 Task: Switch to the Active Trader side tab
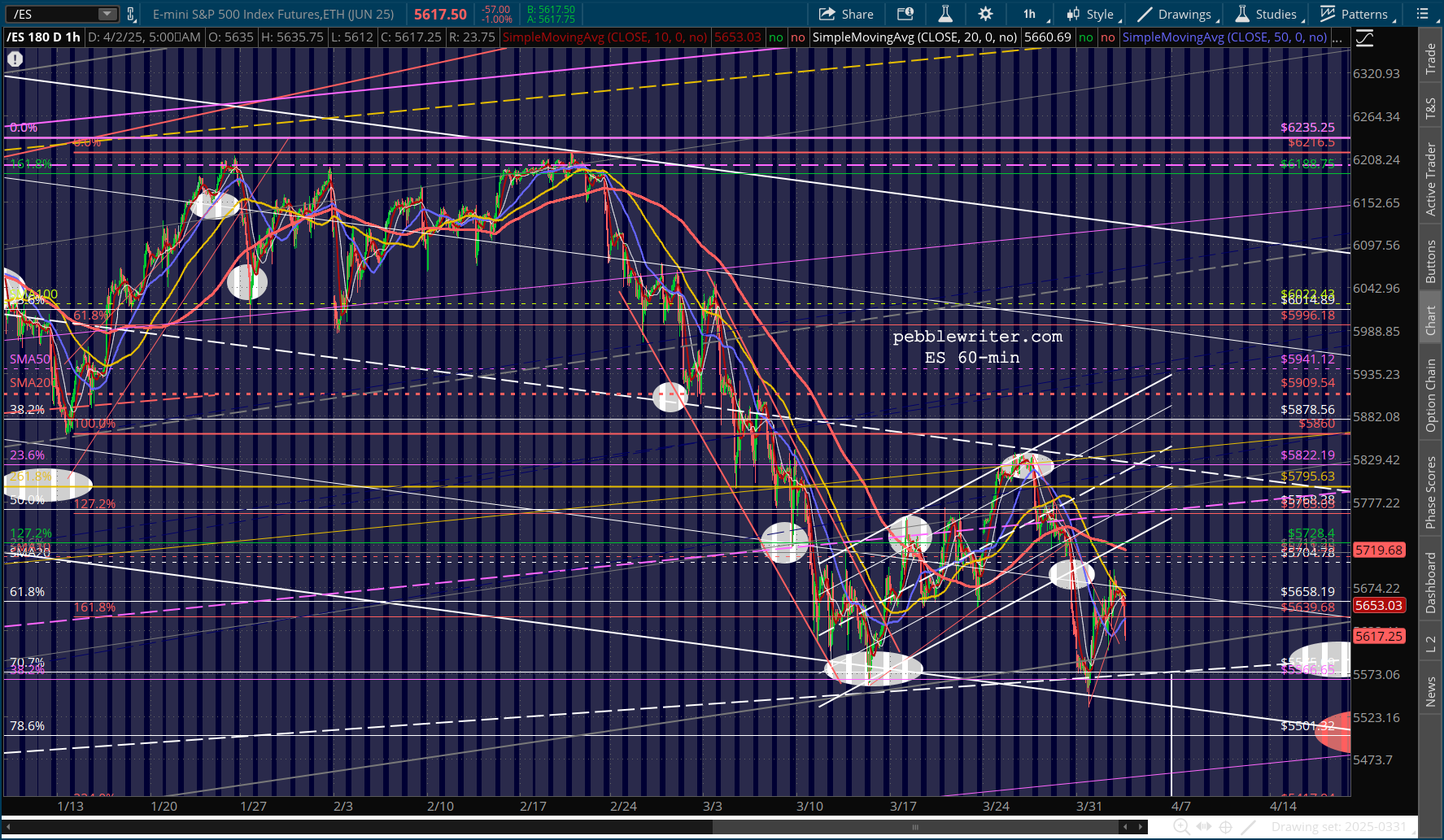point(1430,179)
